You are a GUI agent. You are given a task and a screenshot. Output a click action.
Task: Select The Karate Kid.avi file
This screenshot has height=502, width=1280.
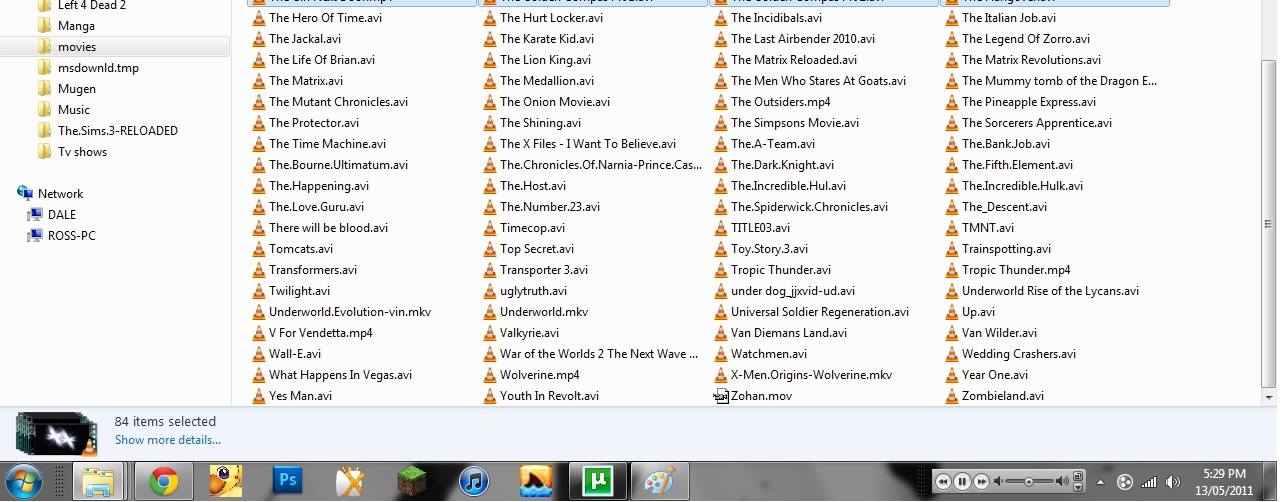click(x=547, y=39)
